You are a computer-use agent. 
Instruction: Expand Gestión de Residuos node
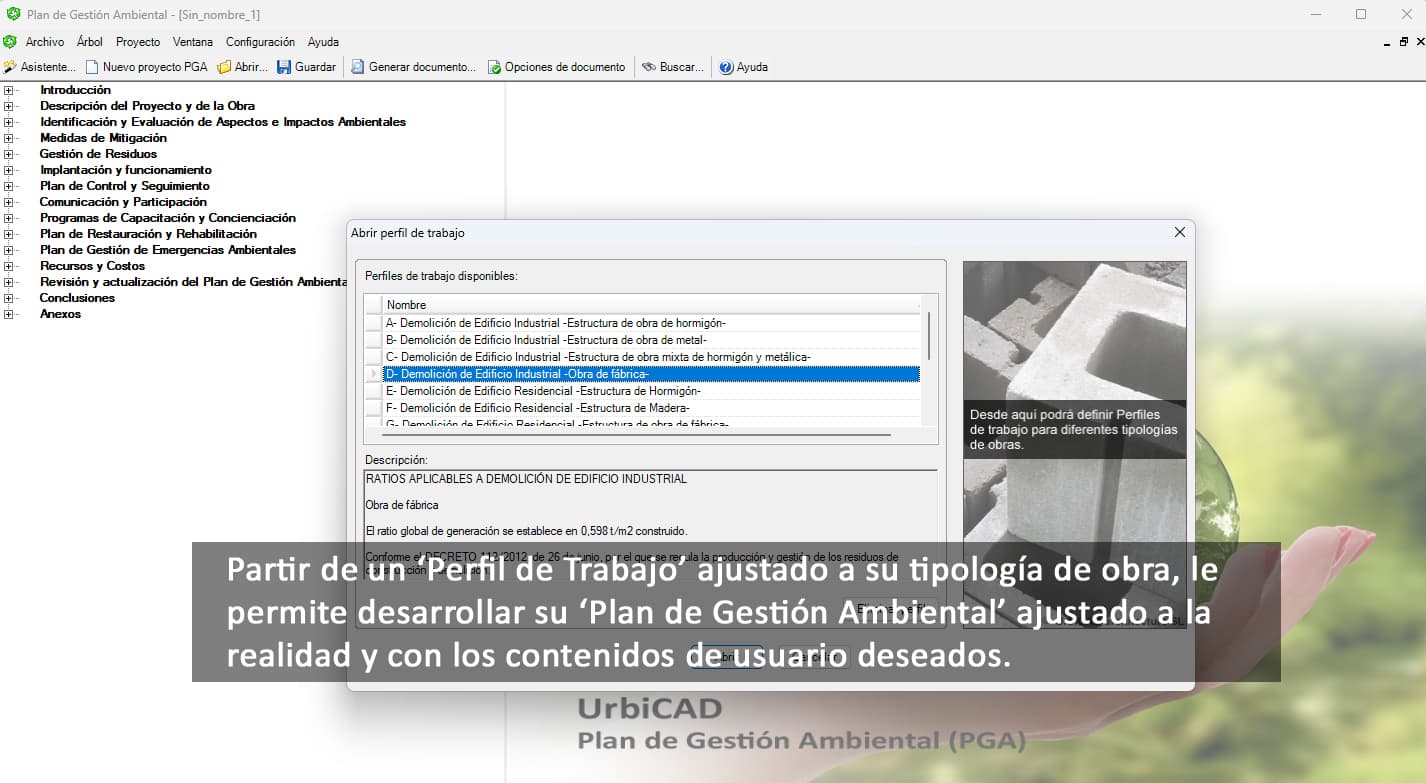pyautogui.click(x=9, y=154)
